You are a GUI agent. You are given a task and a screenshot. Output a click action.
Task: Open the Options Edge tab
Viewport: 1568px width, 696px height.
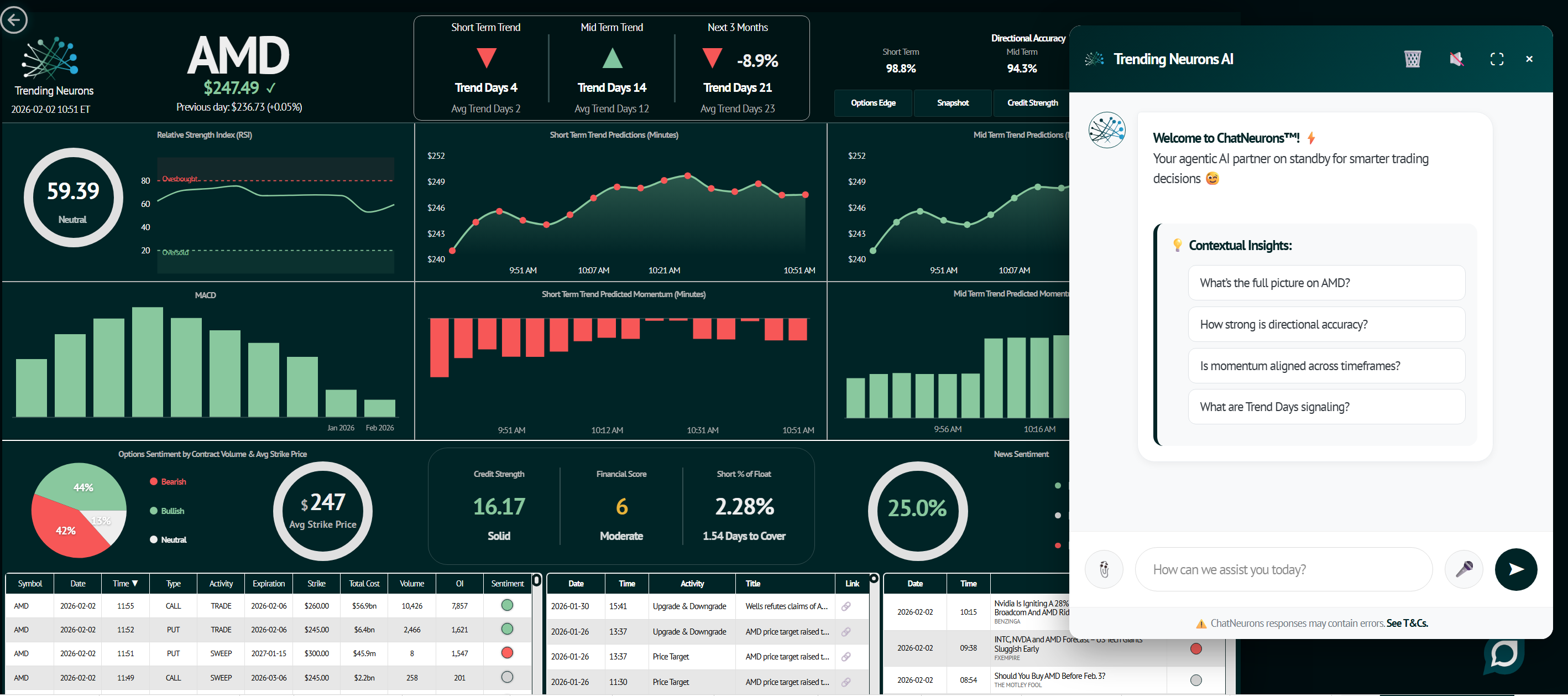click(873, 103)
